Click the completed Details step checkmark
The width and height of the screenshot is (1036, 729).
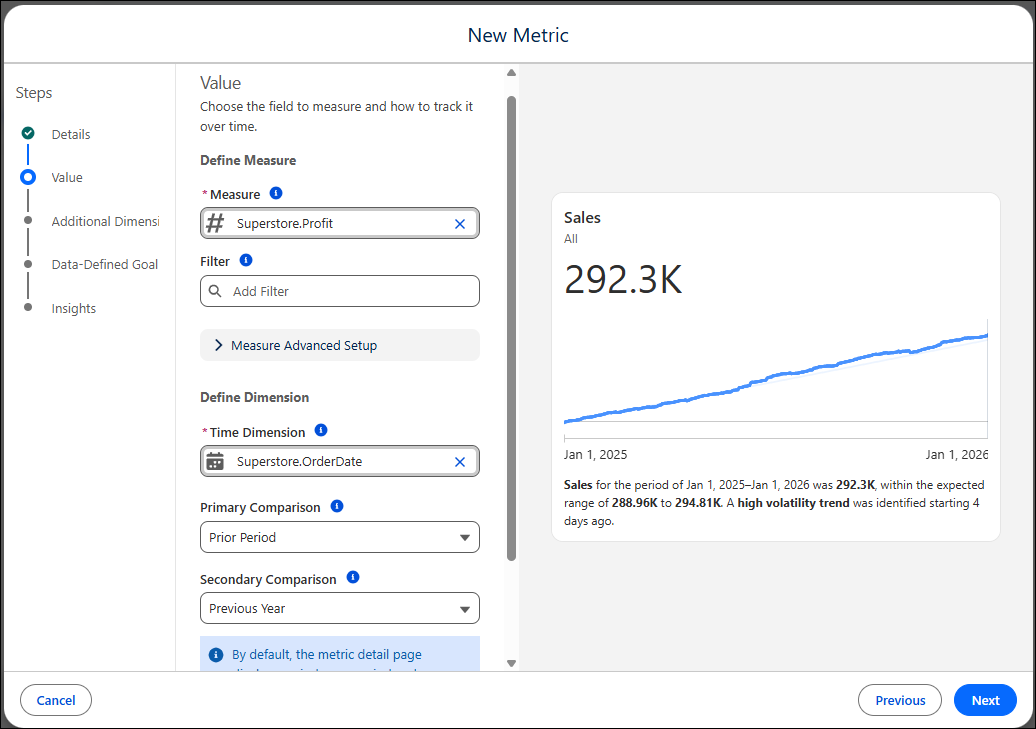click(28, 134)
